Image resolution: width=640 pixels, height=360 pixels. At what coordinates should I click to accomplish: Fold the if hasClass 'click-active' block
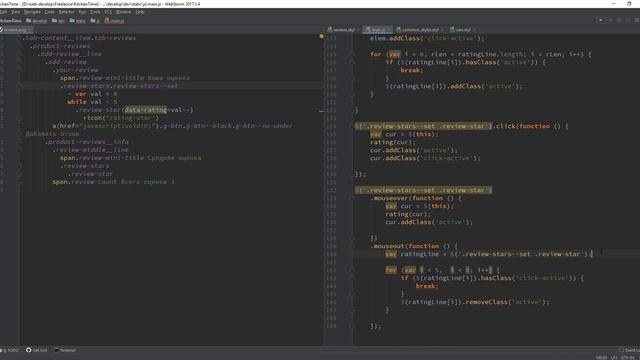351,278
